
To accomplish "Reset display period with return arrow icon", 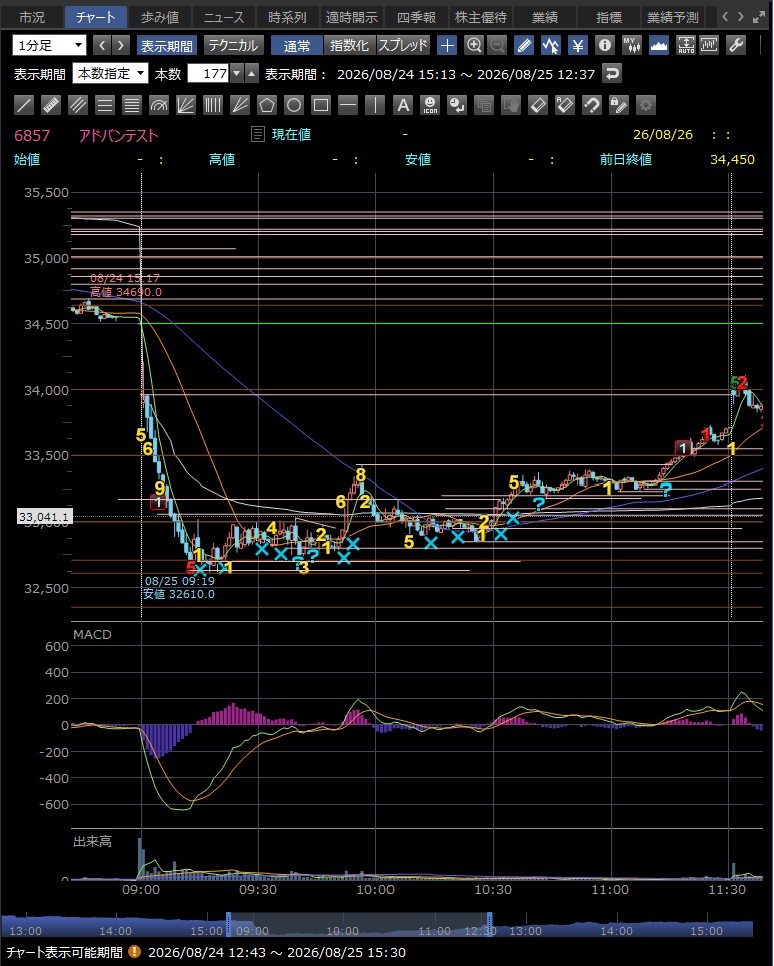I will click(x=611, y=74).
